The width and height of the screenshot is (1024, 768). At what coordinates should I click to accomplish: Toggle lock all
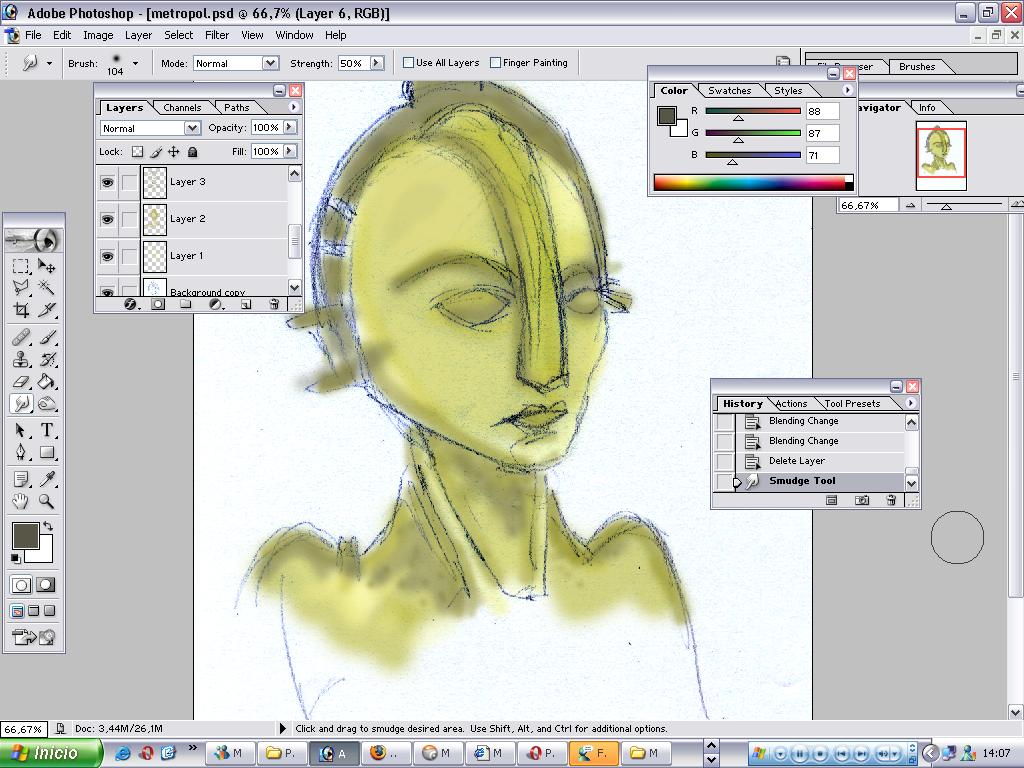coord(192,152)
